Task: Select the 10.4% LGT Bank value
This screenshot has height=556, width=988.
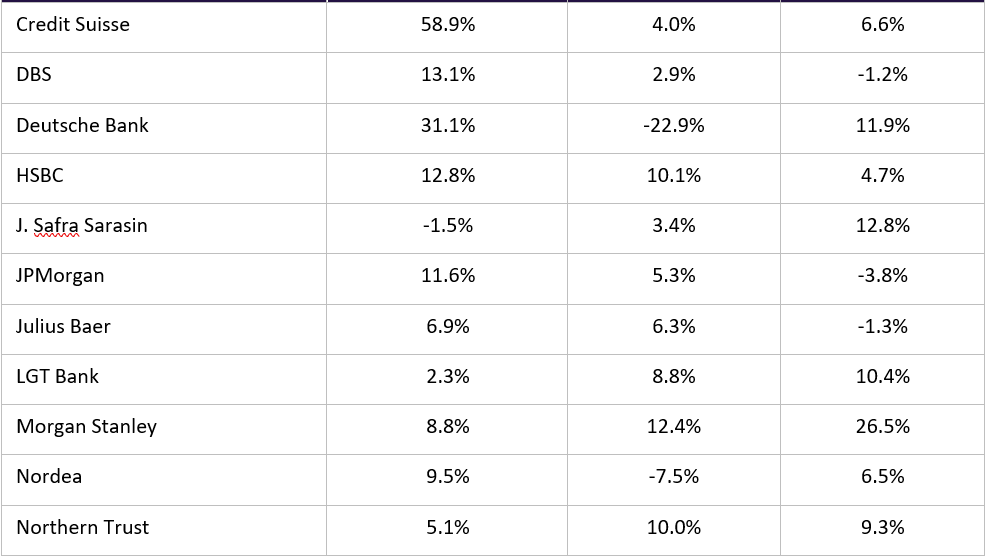Action: click(x=883, y=376)
